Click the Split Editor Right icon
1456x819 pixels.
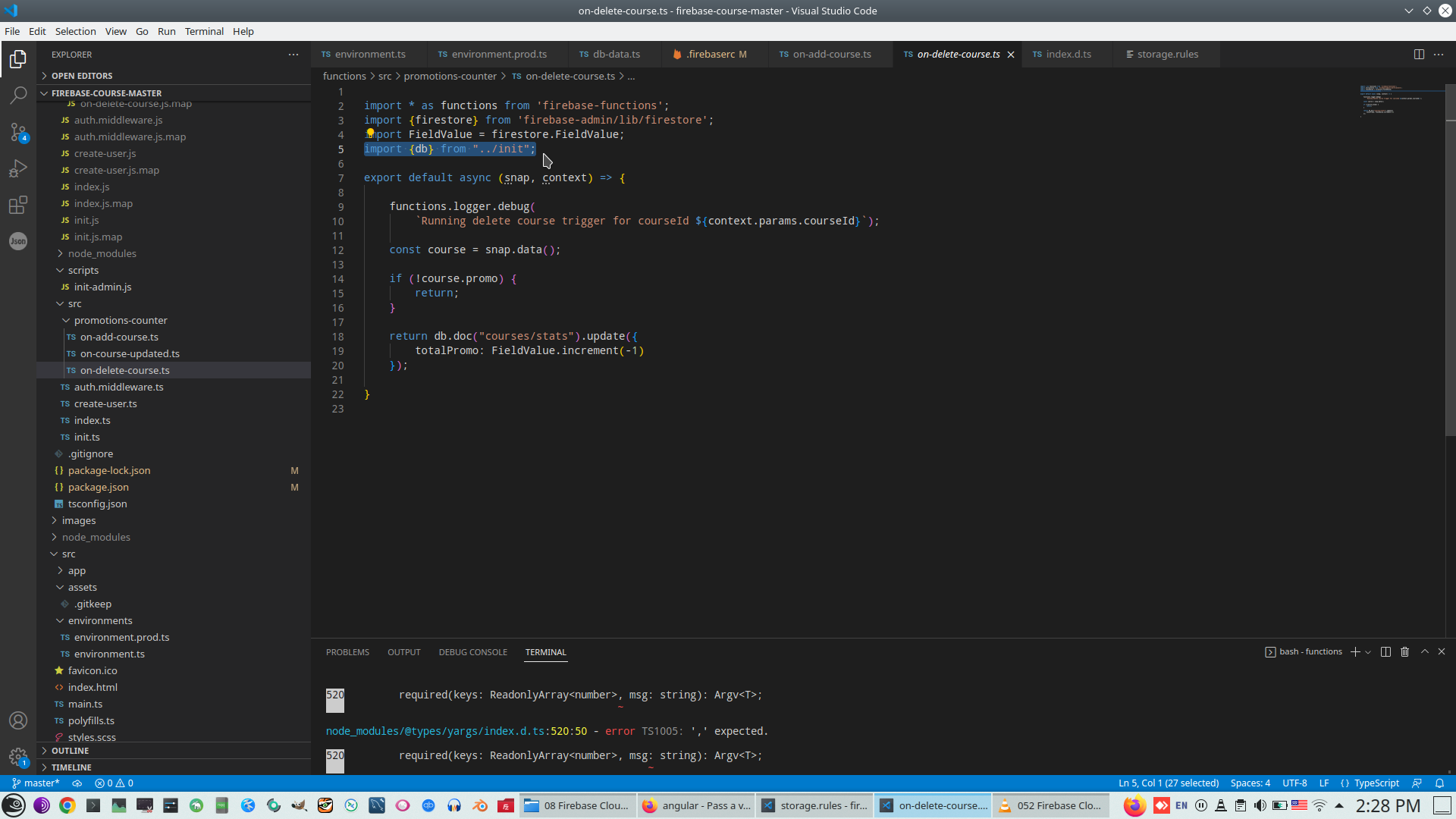click(x=1419, y=55)
